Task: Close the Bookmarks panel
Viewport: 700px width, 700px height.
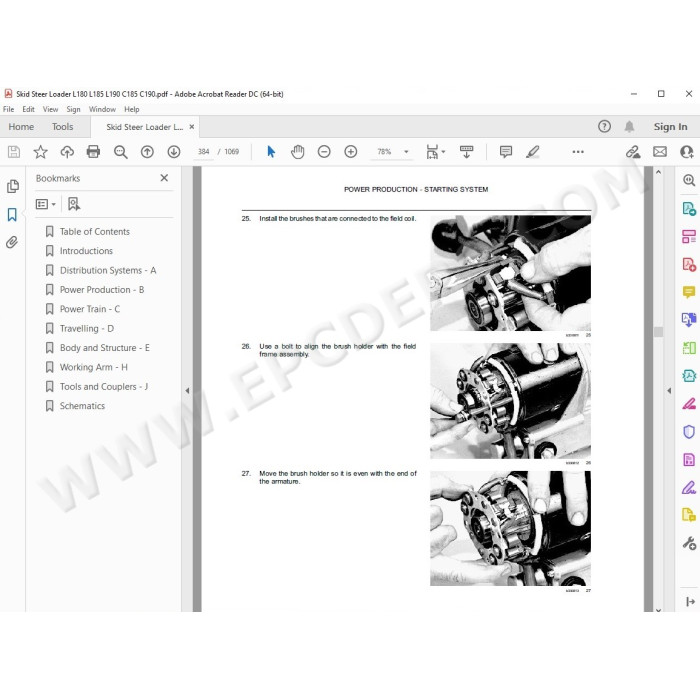Action: tap(164, 178)
